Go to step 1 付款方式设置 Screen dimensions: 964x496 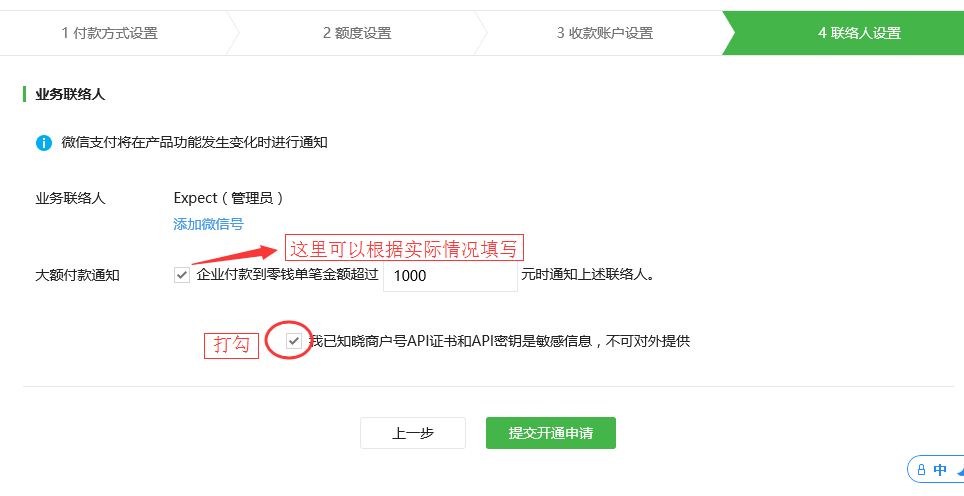(109, 33)
